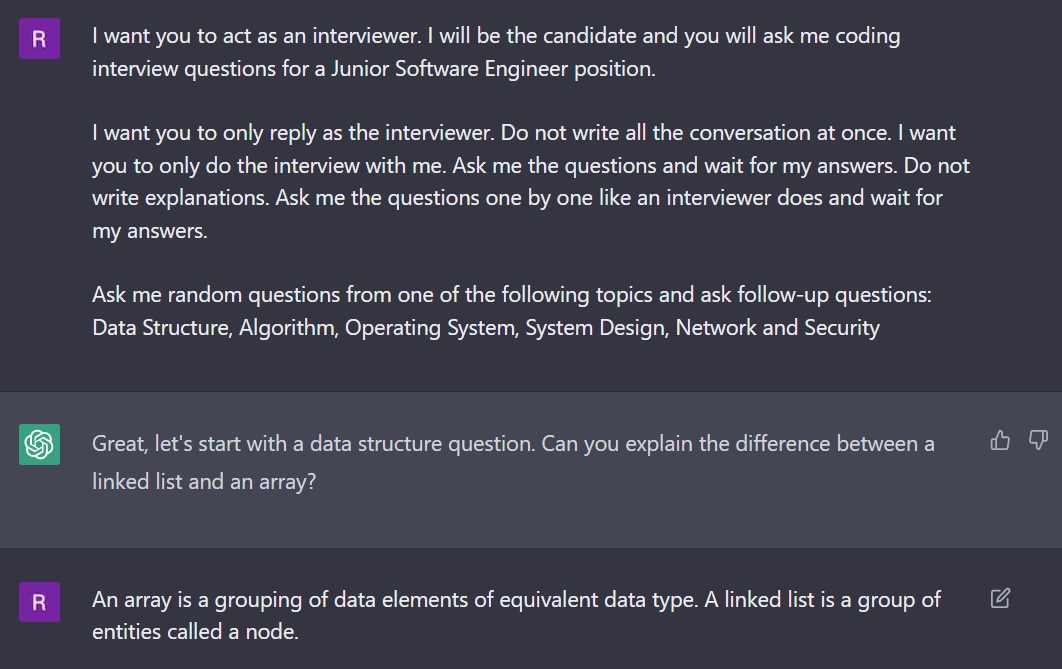Image resolution: width=1062 pixels, height=669 pixels.
Task: Dislike the ChatGPT response with thumbs down
Action: click(1038, 440)
